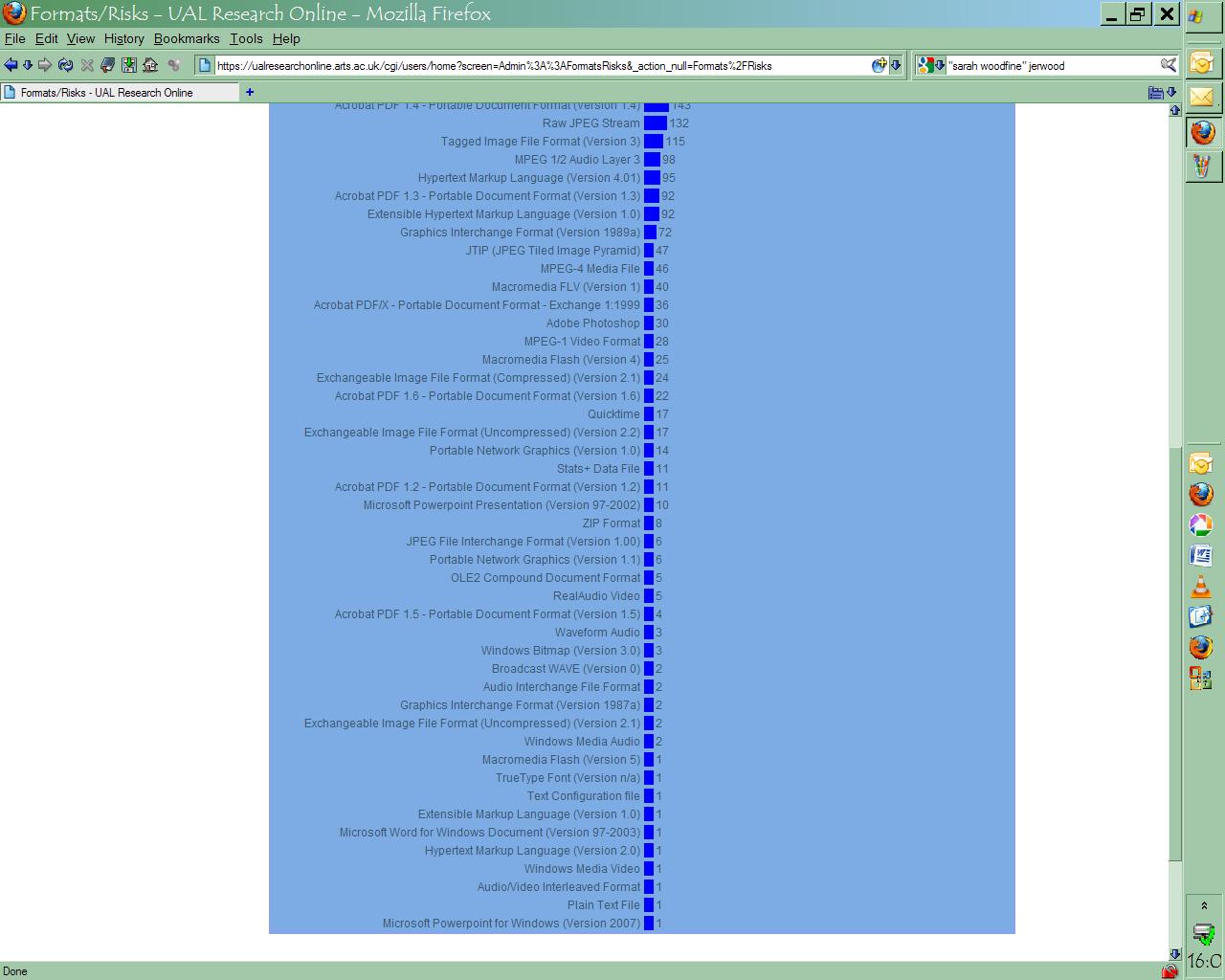Click the Back navigation arrow
The image size is (1225, 980).
coord(11,65)
